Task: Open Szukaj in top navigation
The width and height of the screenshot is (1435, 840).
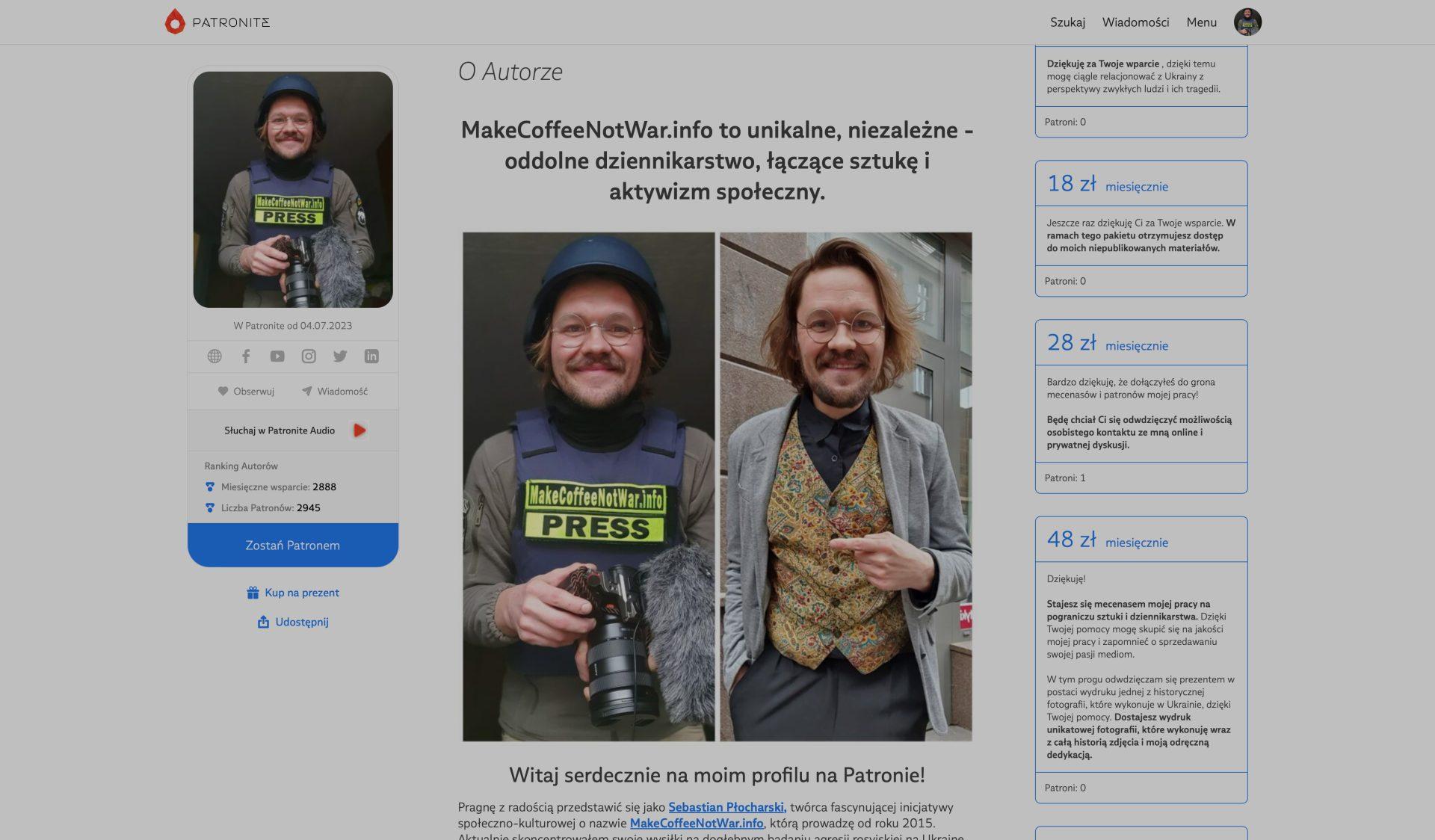Action: tap(1067, 22)
